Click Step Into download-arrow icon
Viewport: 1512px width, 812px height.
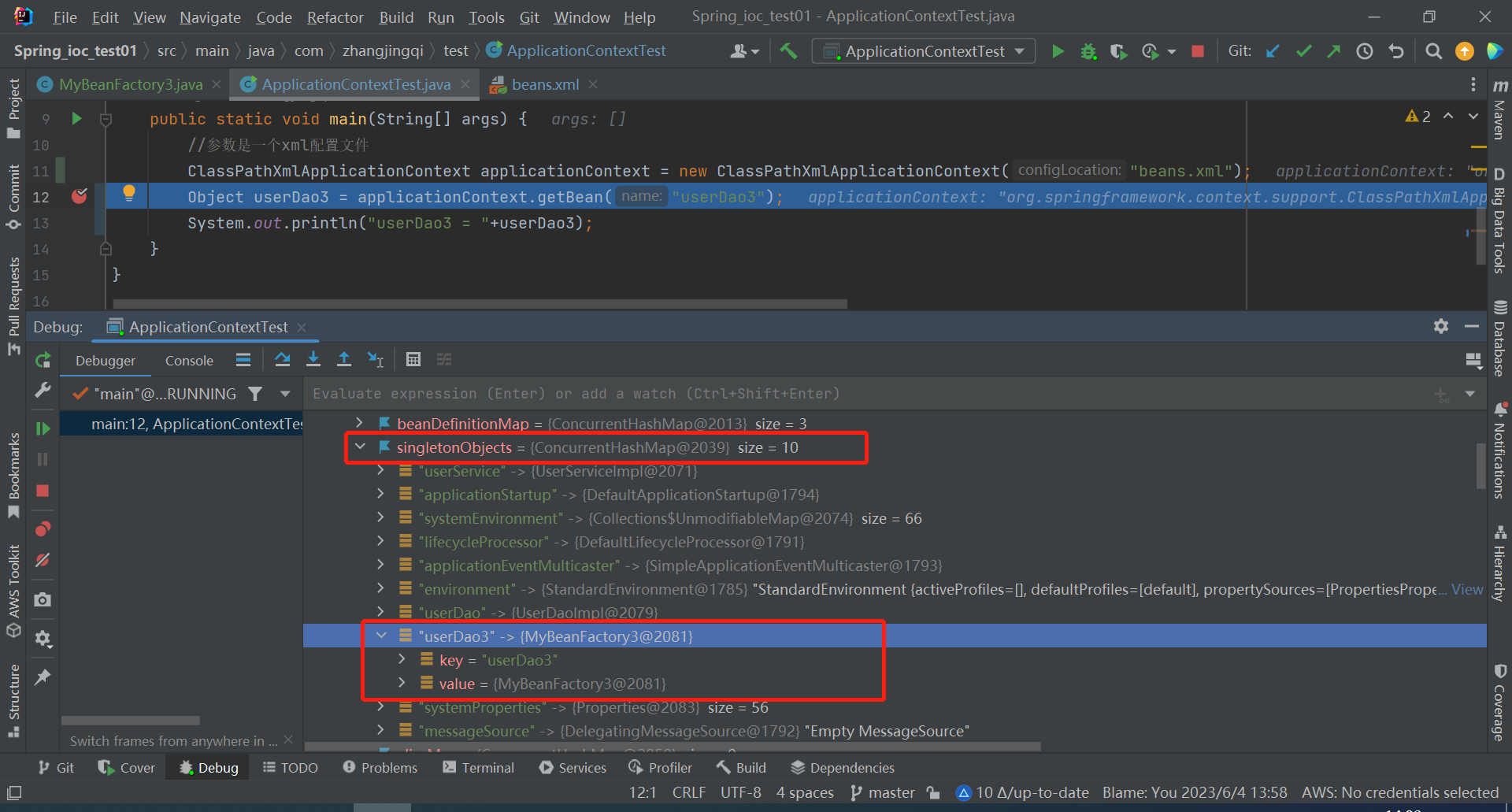pos(313,360)
